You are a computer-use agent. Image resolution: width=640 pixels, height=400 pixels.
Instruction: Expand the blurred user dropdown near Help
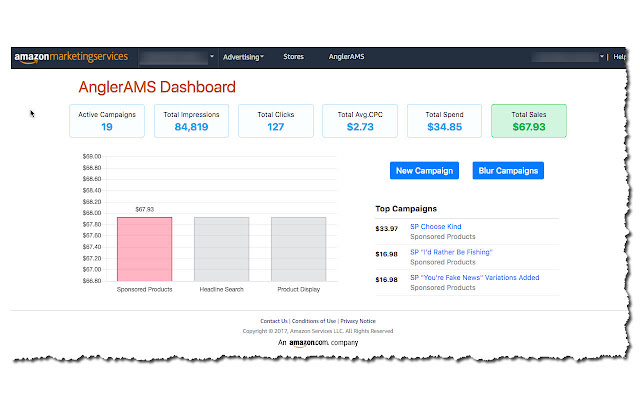point(568,57)
